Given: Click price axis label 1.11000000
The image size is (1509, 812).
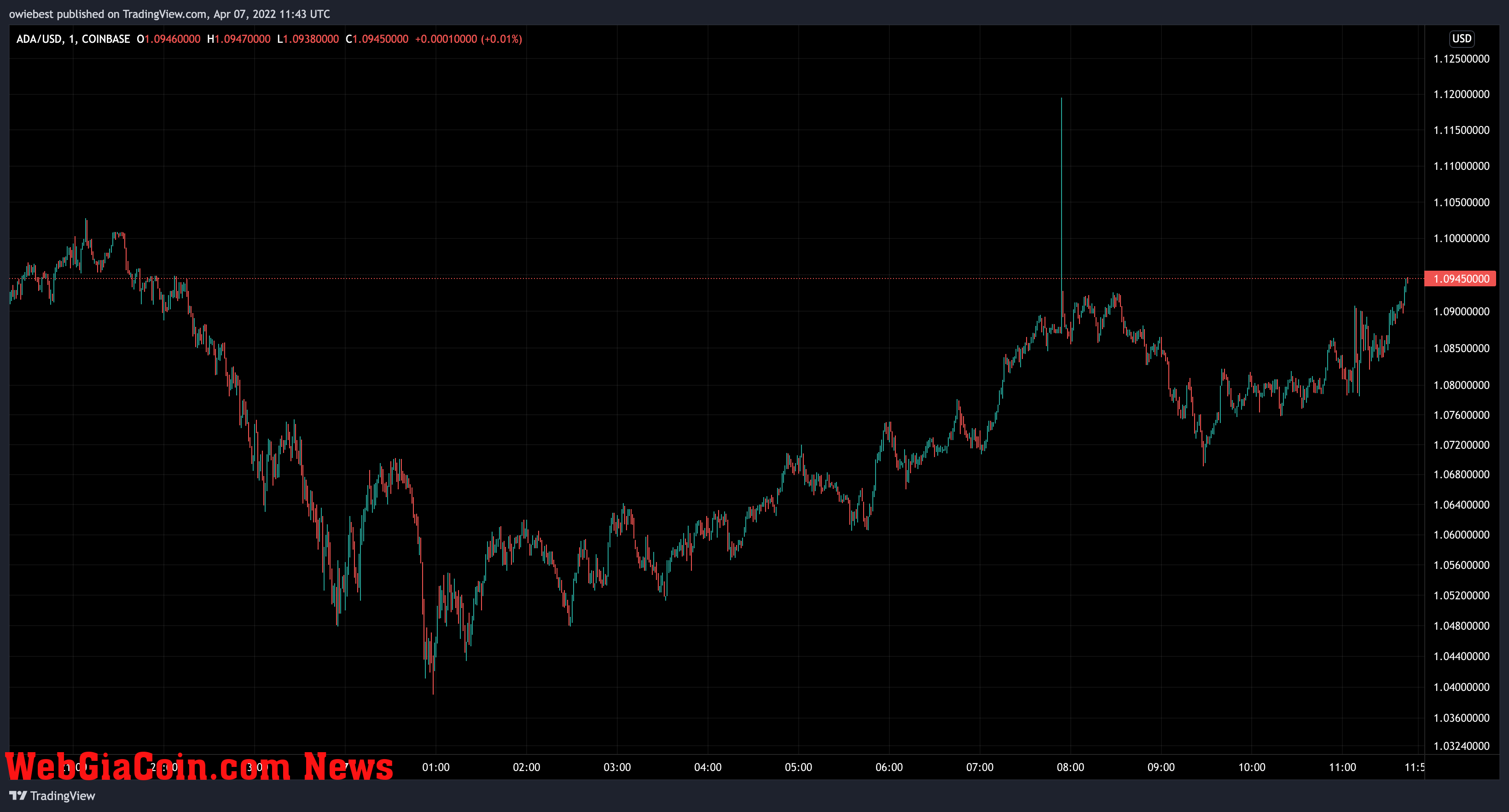Looking at the screenshot, I should (1462, 166).
